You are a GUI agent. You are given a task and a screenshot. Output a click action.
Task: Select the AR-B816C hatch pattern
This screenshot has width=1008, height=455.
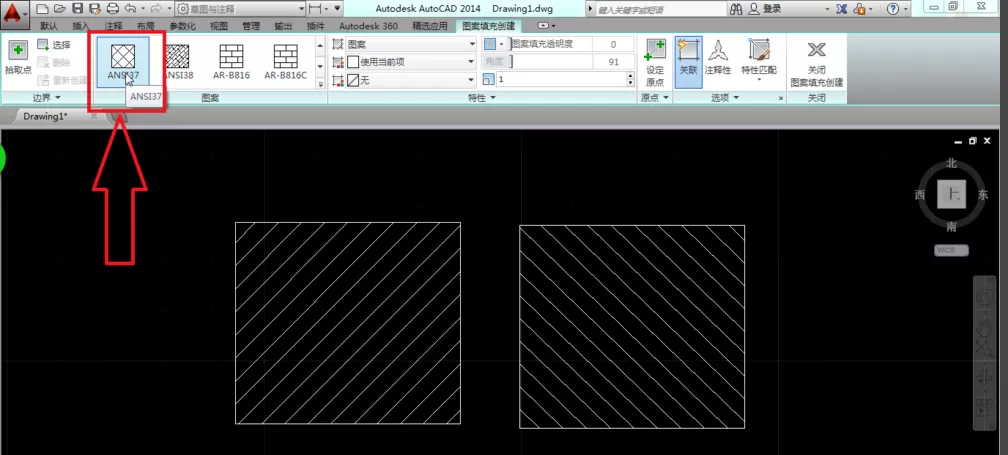click(x=285, y=62)
